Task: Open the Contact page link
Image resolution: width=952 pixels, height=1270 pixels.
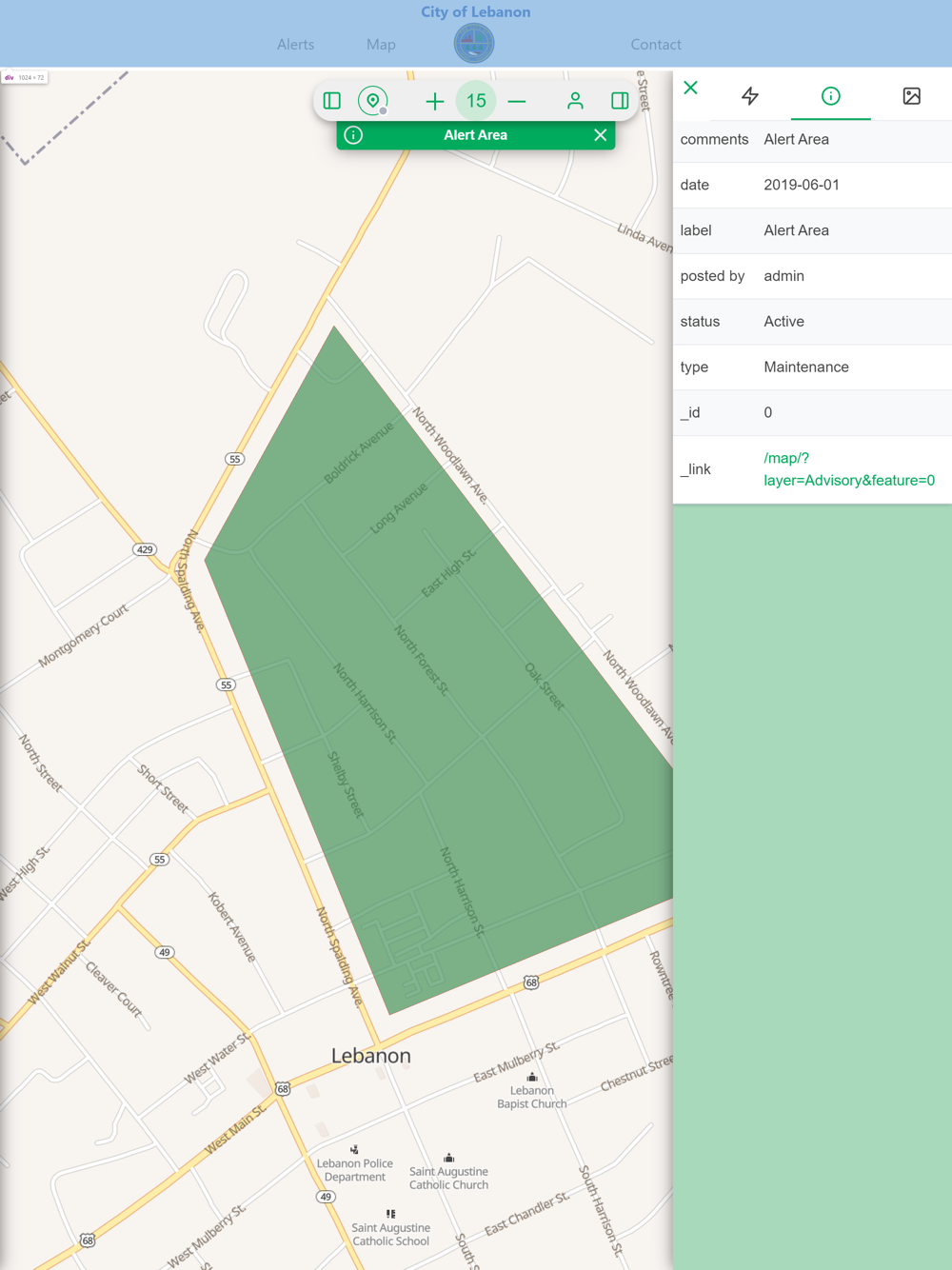Action: pyautogui.click(x=656, y=45)
